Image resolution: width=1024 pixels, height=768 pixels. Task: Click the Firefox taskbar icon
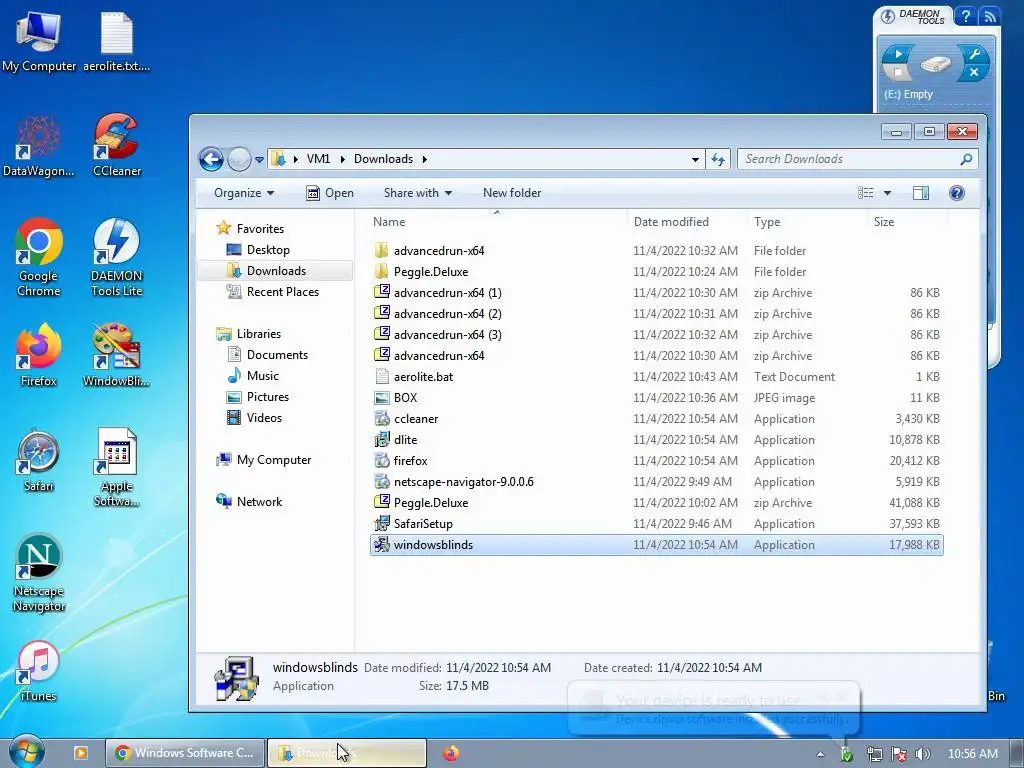[x=451, y=753]
